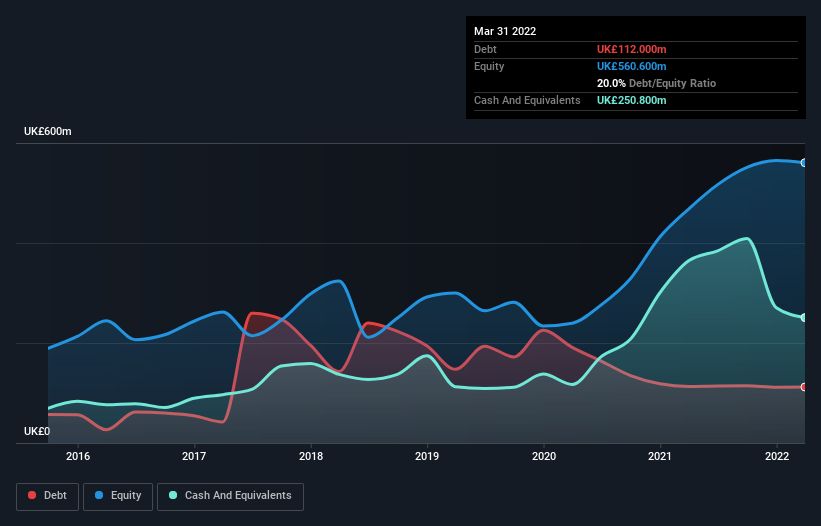Viewport: 821px width, 526px height.
Task: Click the Equity label in tooltip
Action: point(489,66)
